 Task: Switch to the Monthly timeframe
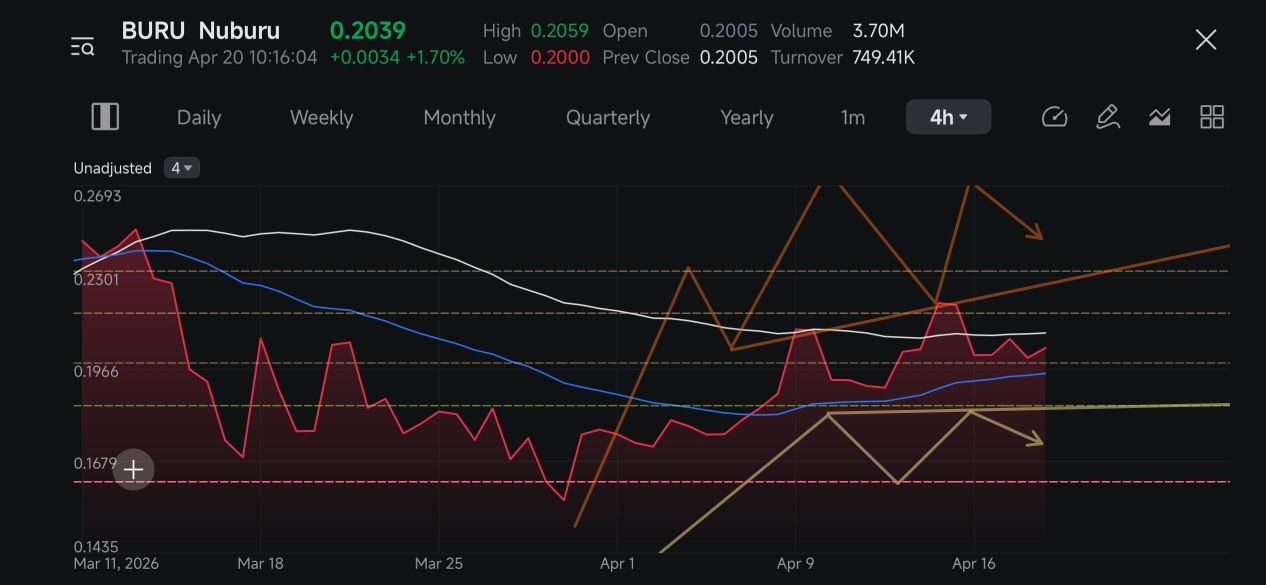(459, 117)
